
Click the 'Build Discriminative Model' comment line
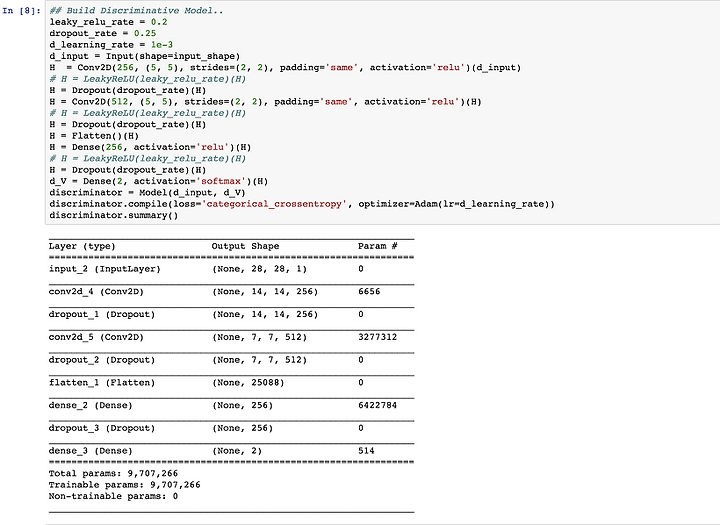pyautogui.click(x=136, y=11)
